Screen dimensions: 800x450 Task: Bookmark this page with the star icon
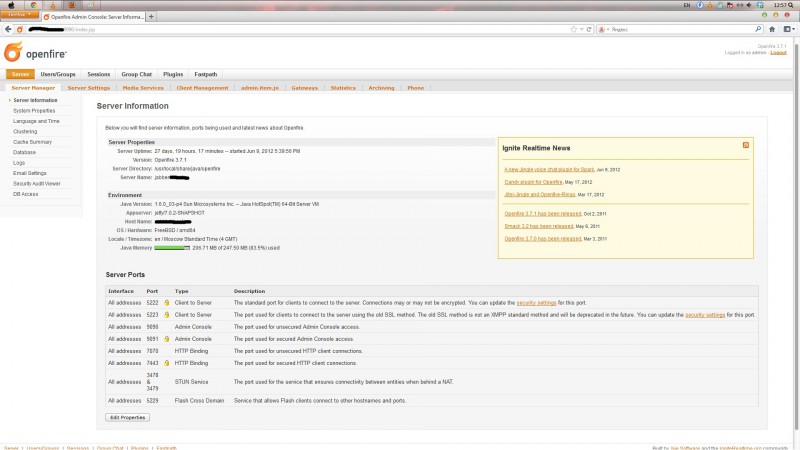pyautogui.click(x=573, y=30)
